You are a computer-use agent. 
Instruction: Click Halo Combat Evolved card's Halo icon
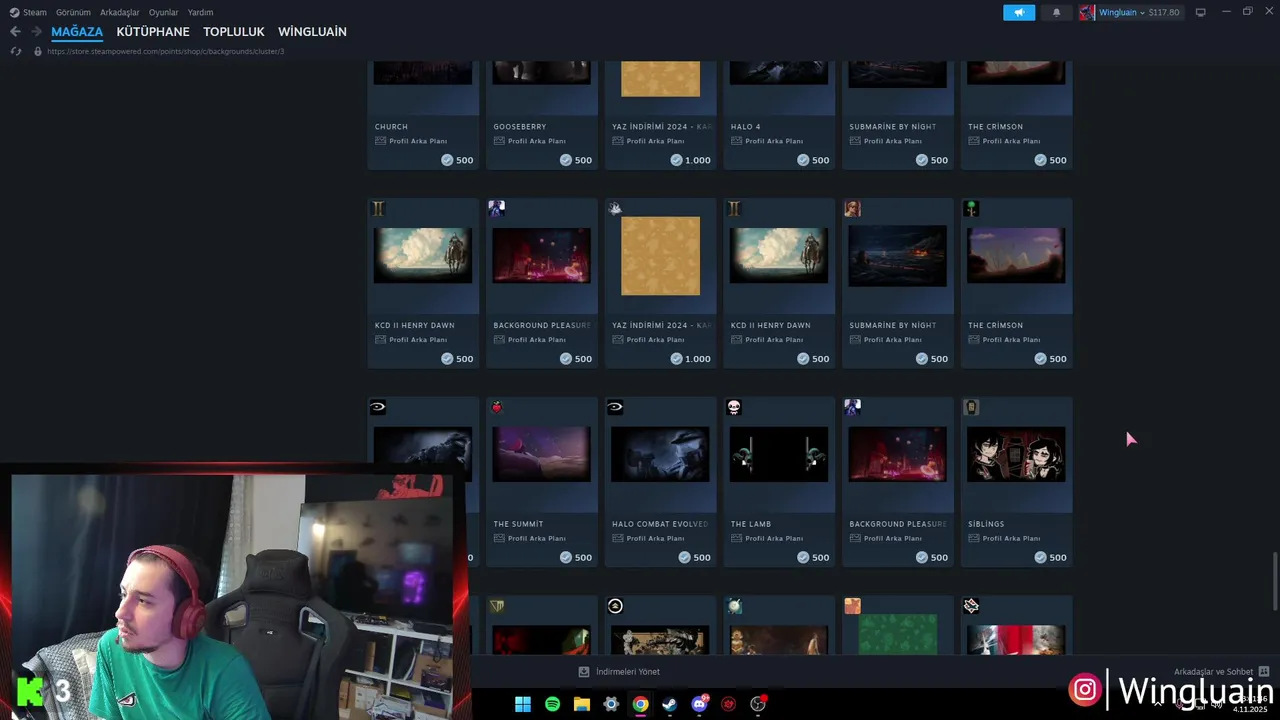pyautogui.click(x=615, y=407)
